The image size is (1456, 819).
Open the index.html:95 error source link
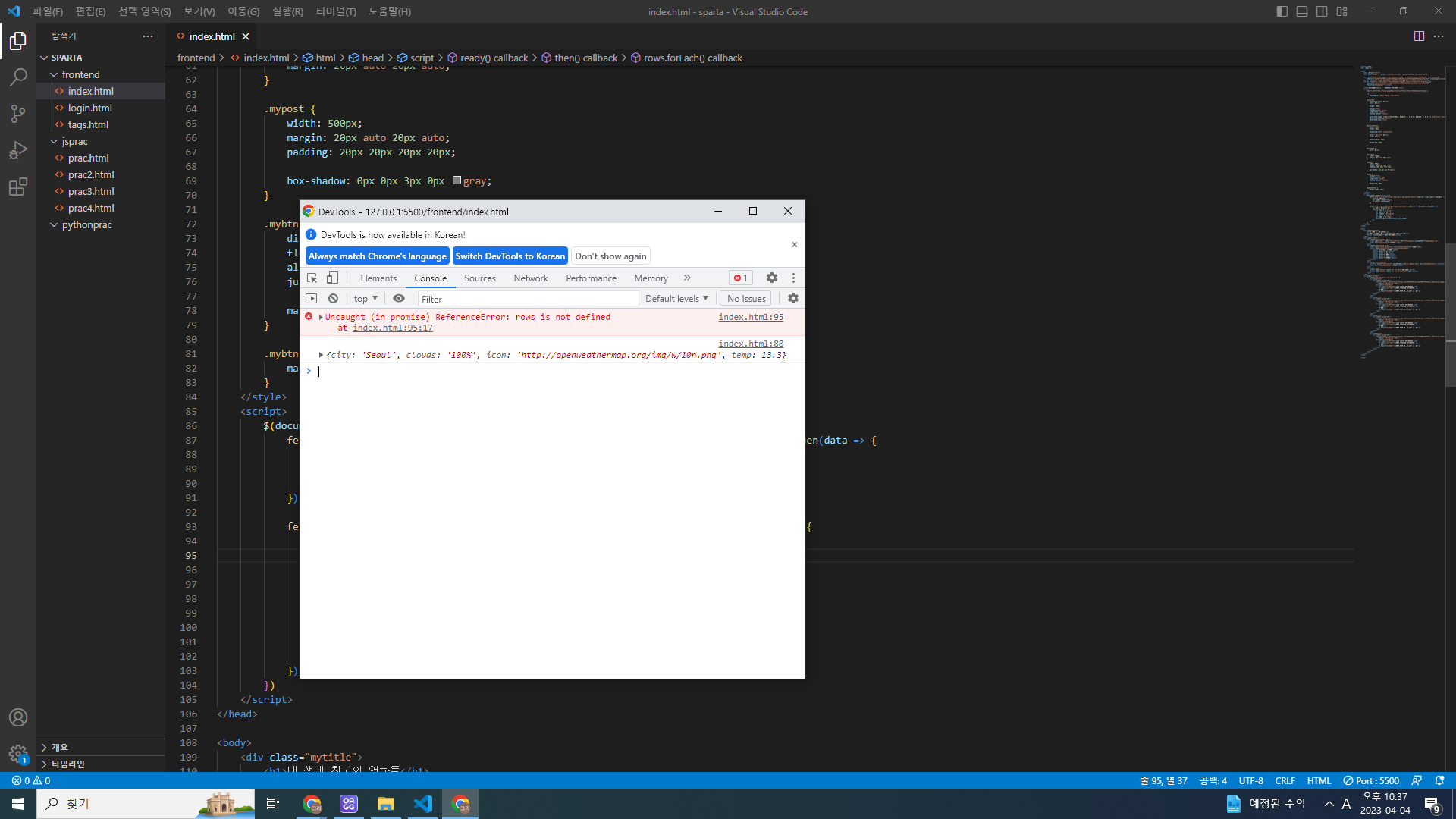click(x=751, y=318)
